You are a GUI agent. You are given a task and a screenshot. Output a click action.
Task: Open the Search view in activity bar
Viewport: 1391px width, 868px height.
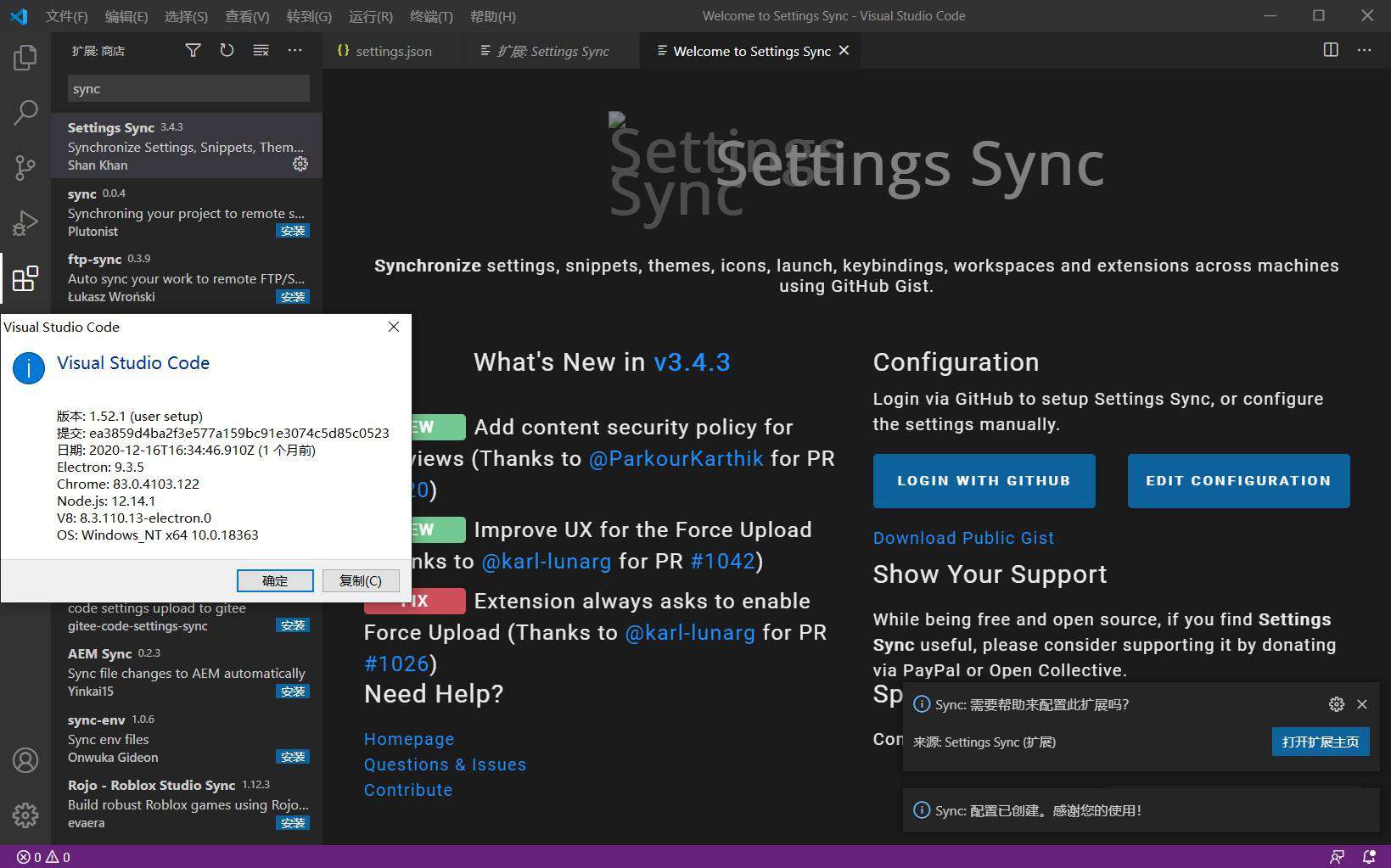tap(25, 112)
